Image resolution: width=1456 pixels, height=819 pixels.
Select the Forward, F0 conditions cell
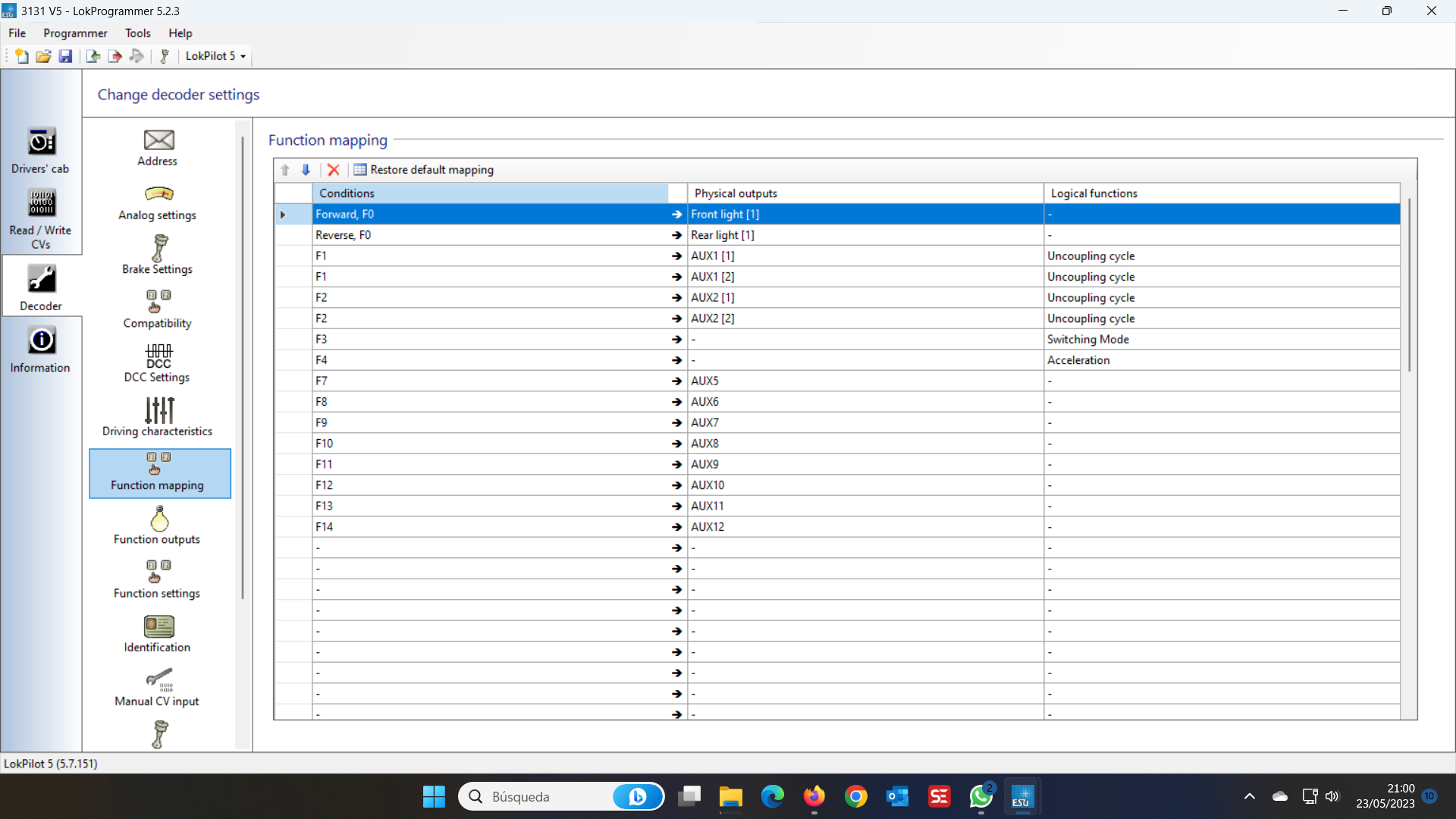coord(490,215)
